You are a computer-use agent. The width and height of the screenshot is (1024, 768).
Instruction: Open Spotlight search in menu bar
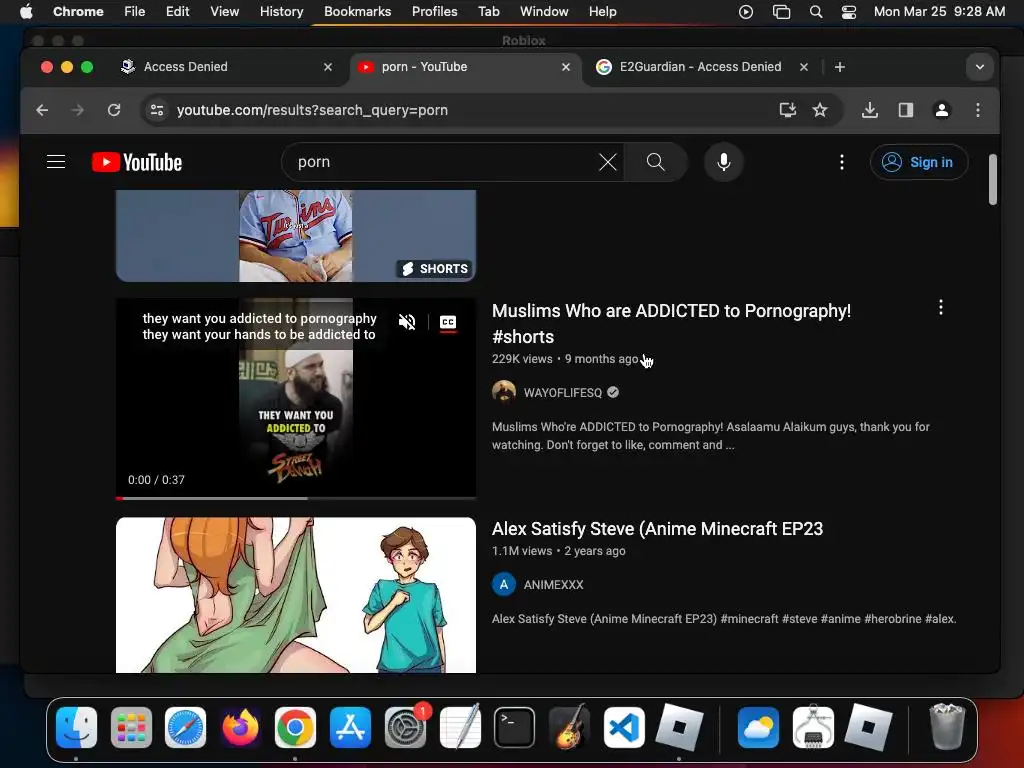coord(816,12)
